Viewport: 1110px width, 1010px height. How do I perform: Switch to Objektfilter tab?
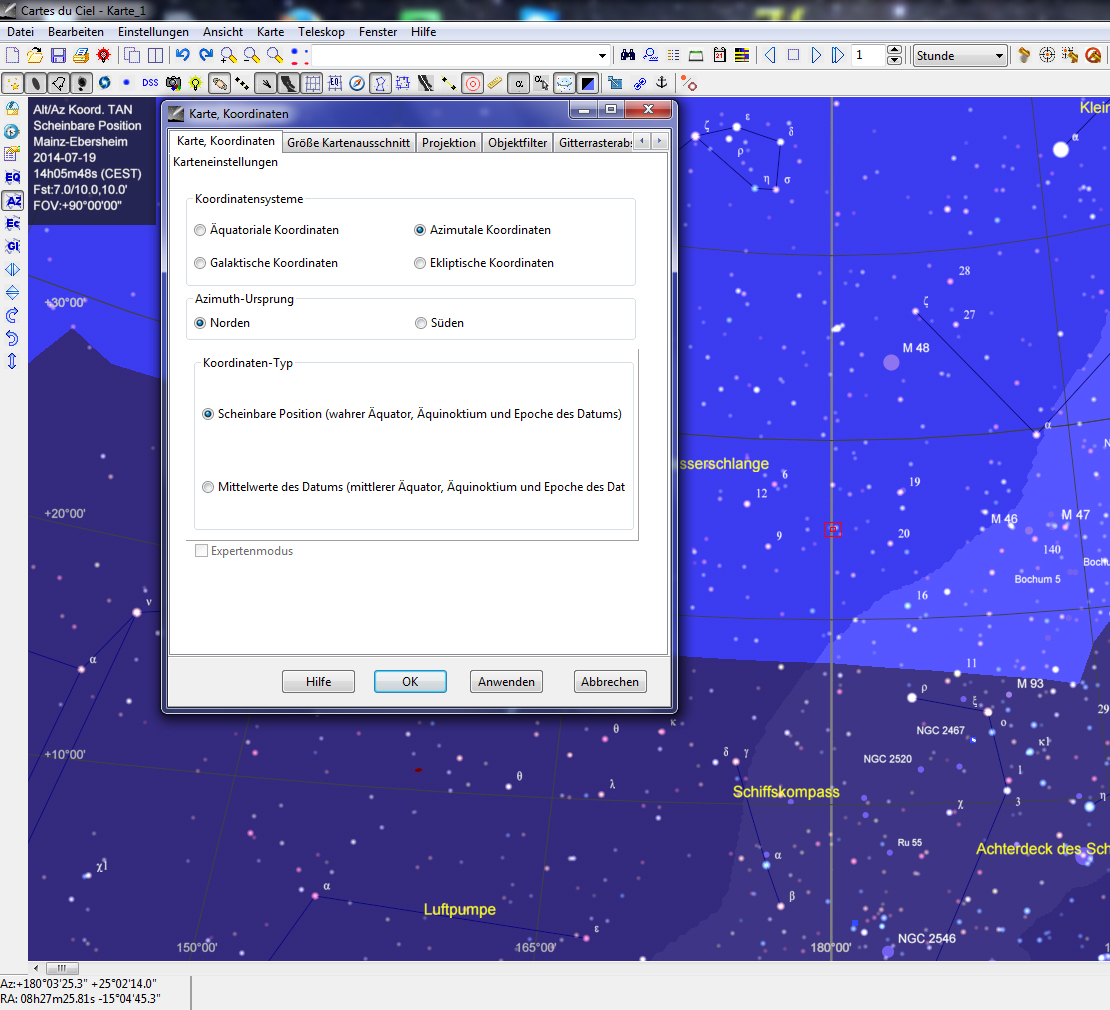coord(517,142)
